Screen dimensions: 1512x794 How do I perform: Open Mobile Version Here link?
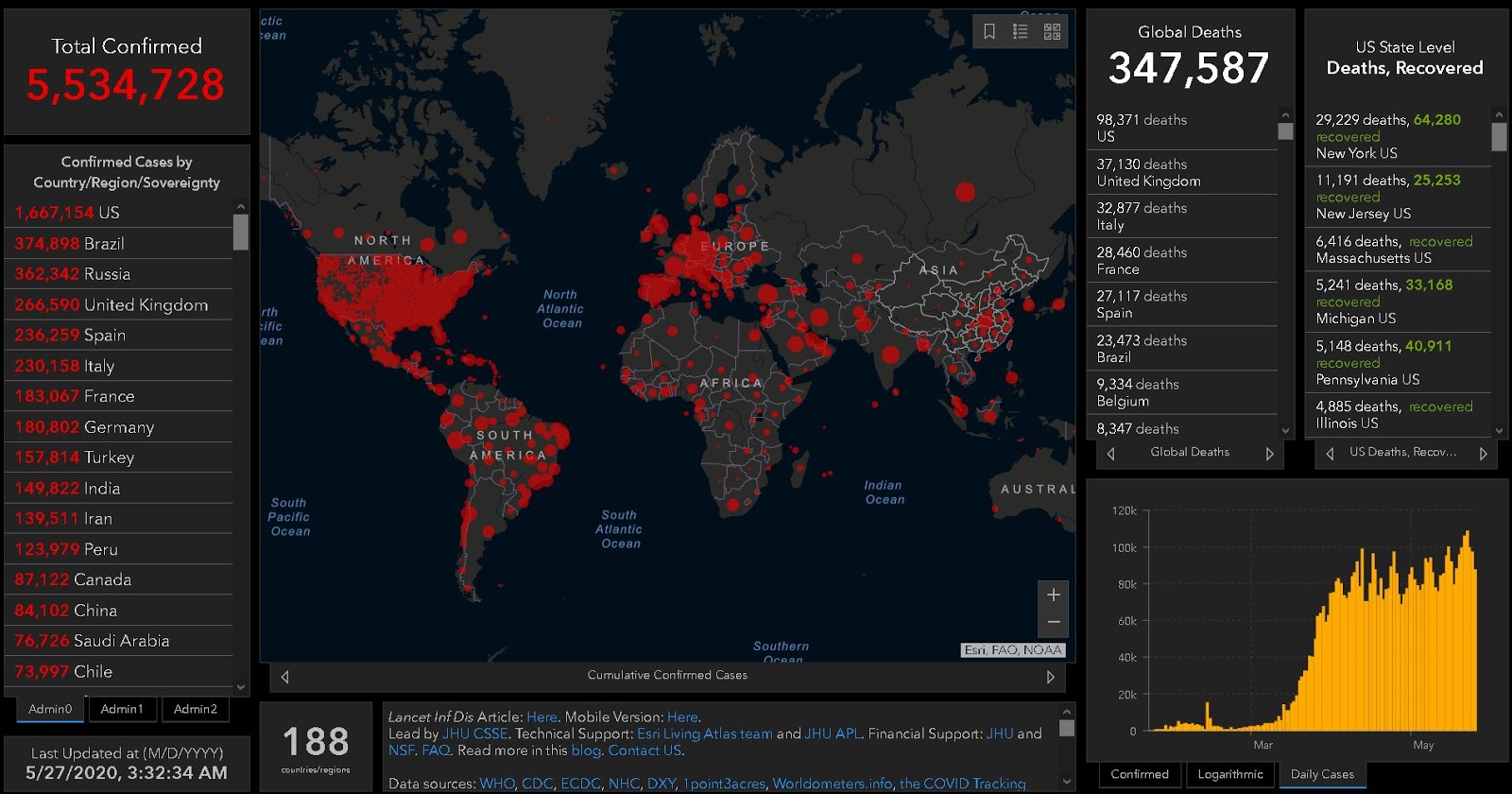coord(682,717)
